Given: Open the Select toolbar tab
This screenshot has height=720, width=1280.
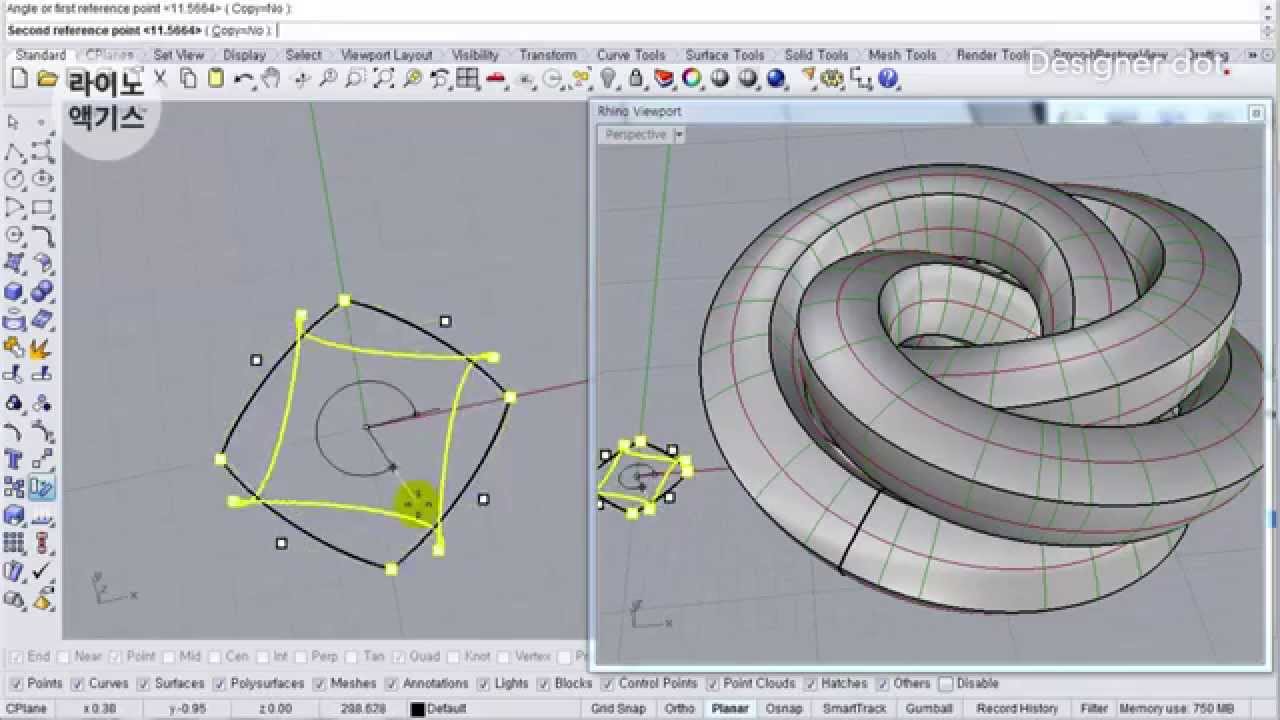Looking at the screenshot, I should pyautogui.click(x=303, y=55).
